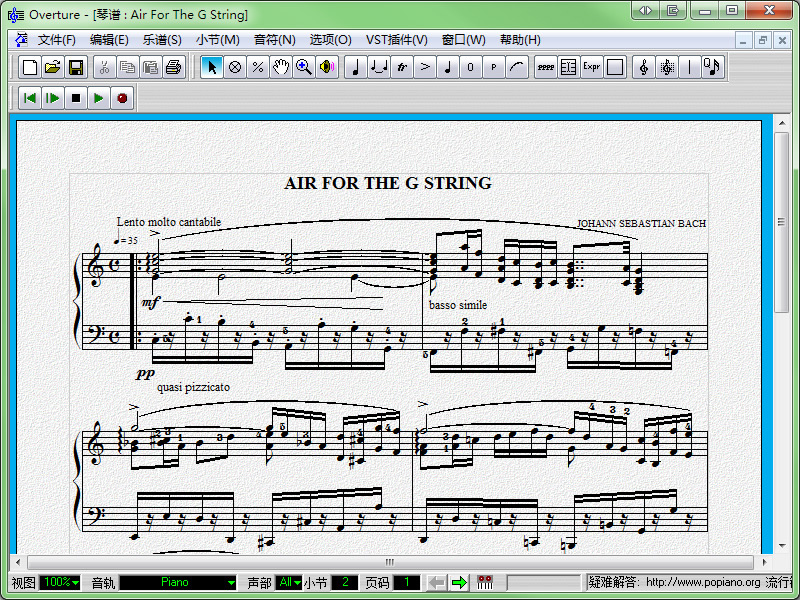Open the 音符(N) menu
Image resolution: width=800 pixels, height=600 pixels.
(274, 40)
